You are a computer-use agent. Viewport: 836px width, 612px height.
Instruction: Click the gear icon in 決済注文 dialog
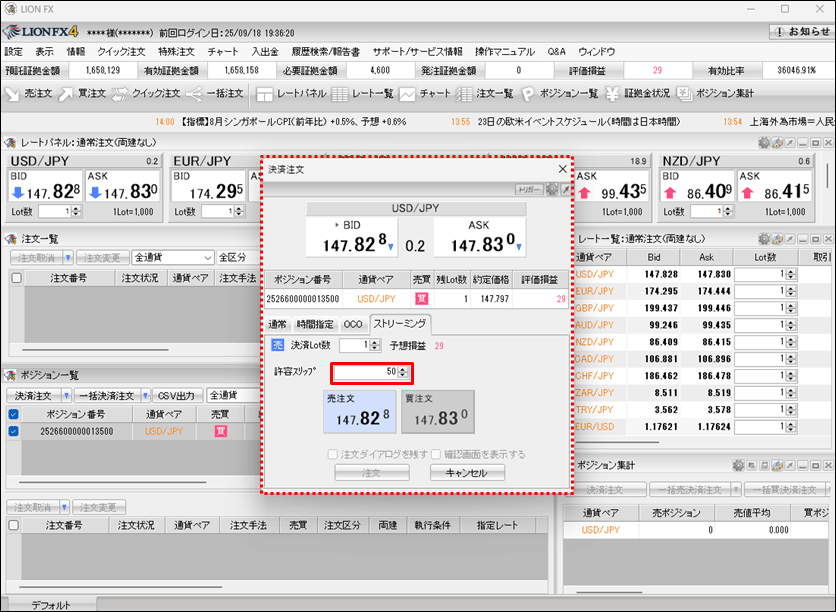552,189
